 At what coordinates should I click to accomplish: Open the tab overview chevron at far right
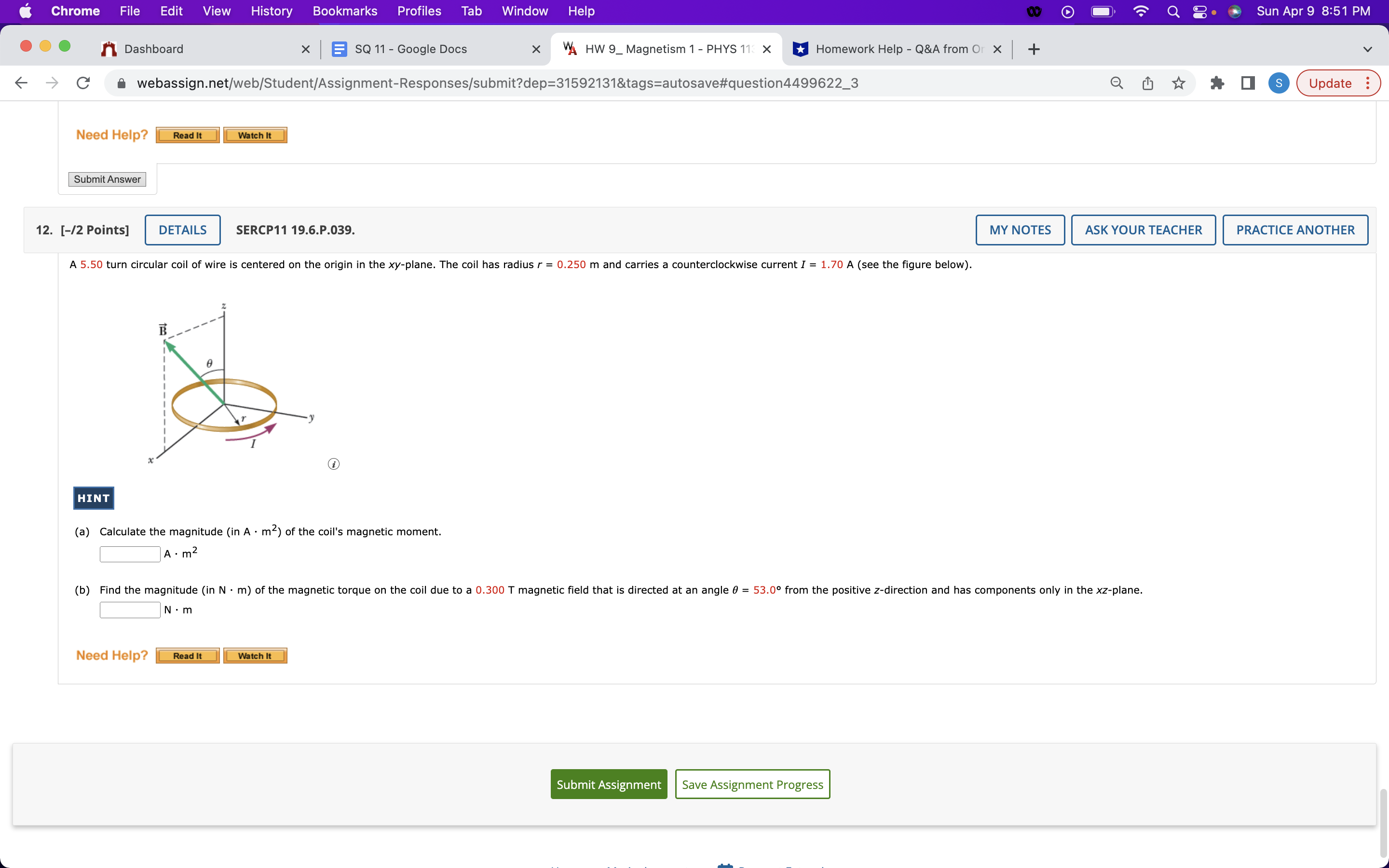pos(1368,49)
